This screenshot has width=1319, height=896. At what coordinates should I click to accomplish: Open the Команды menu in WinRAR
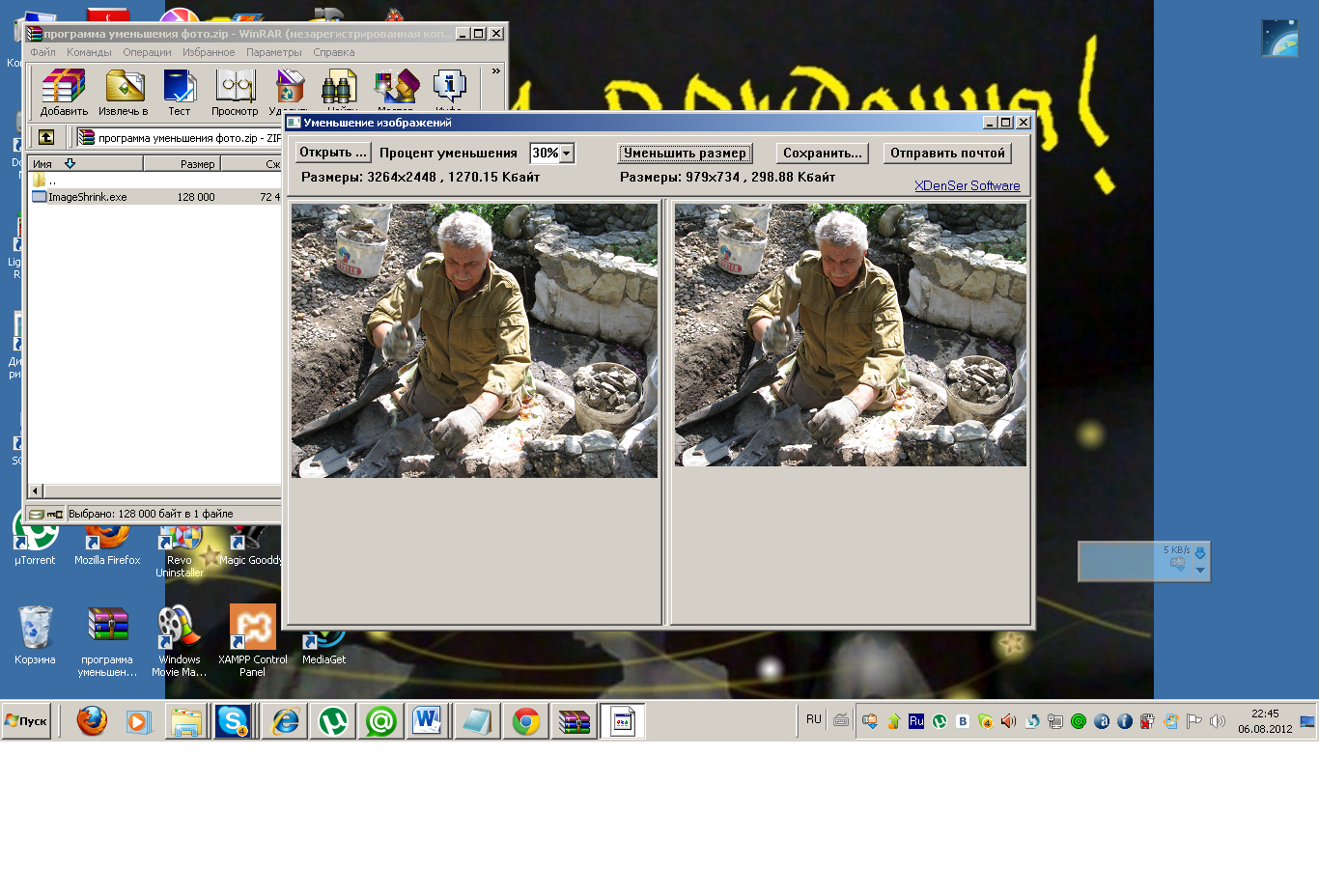click(x=89, y=52)
